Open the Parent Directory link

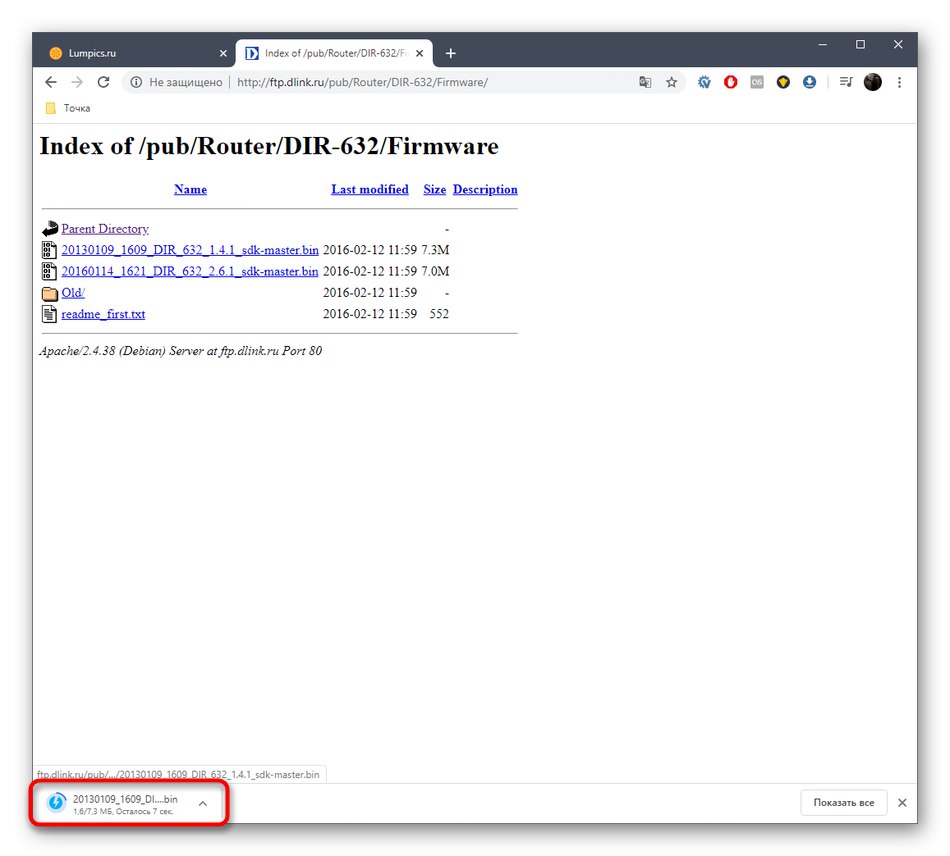(105, 229)
